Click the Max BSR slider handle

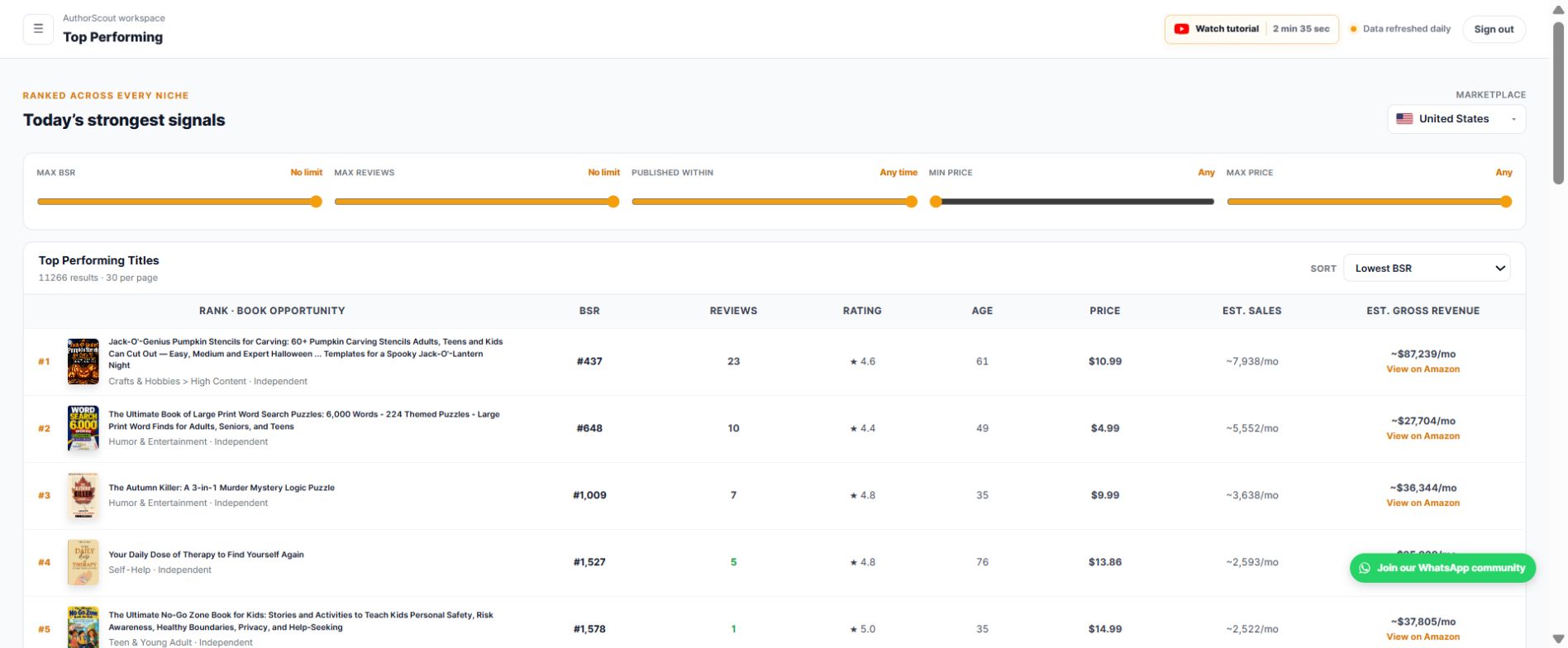click(x=316, y=202)
